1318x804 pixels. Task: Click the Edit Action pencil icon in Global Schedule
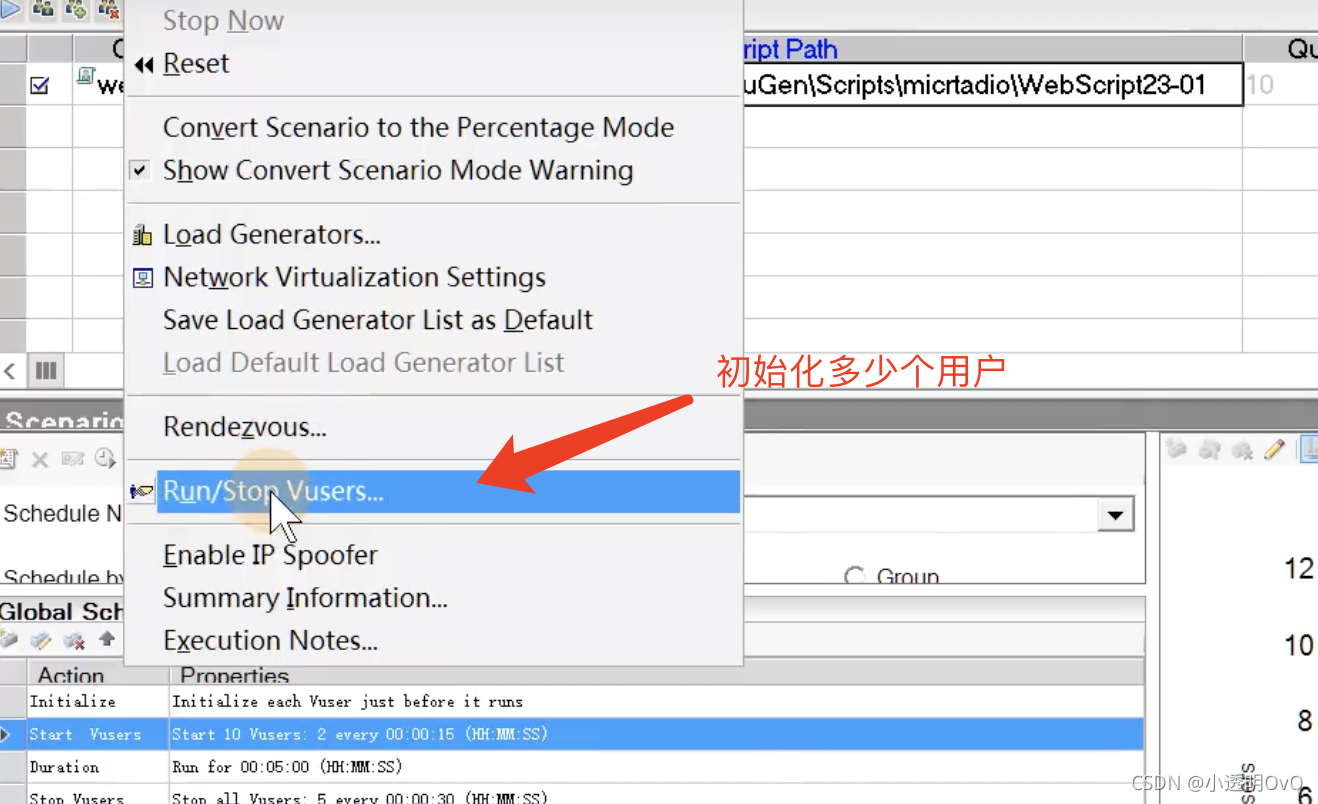(41, 640)
